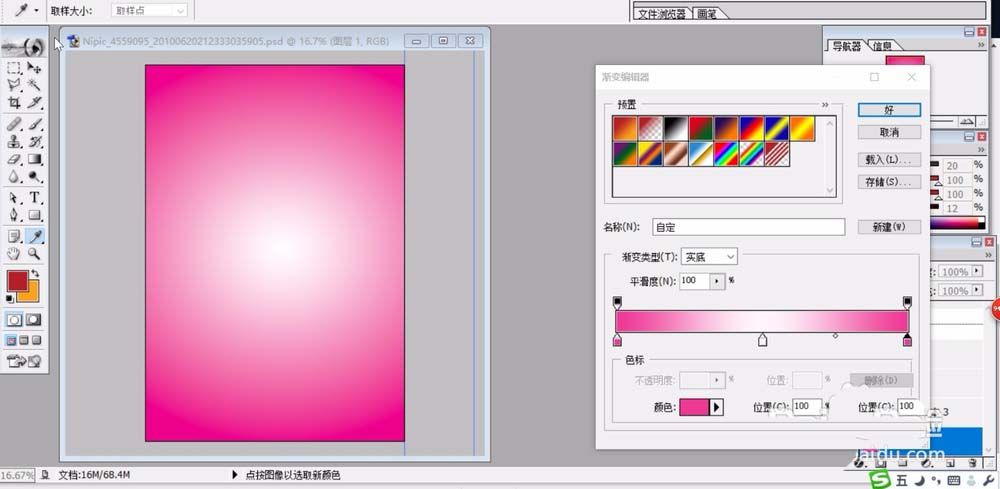Choose full screen mode without menu bar
The image size is (1000, 489).
(x=36, y=340)
